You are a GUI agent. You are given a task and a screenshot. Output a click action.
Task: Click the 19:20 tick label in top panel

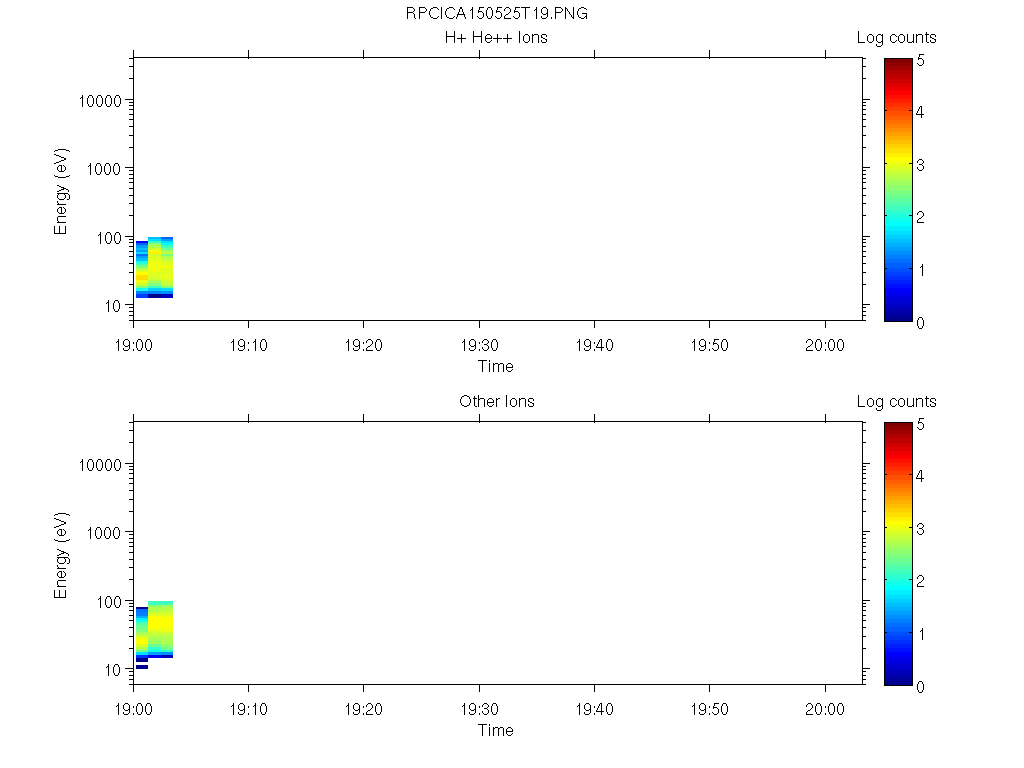click(363, 345)
